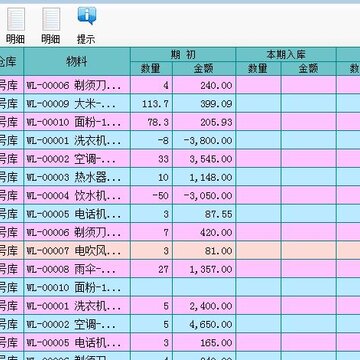Click the amount cell 420.00
This screenshot has height=360, width=360.
(x=204, y=232)
